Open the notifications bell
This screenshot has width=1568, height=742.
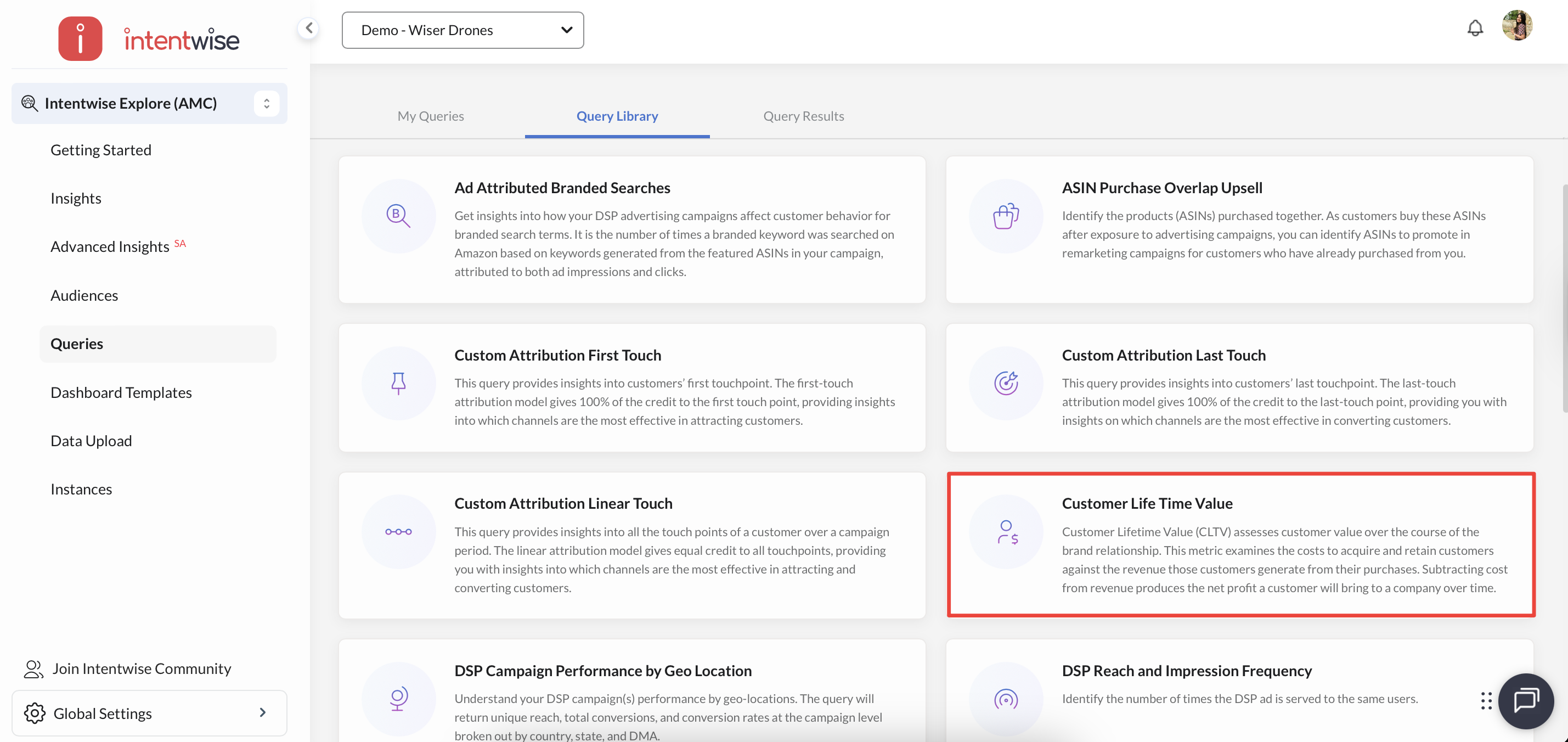coord(1475,28)
